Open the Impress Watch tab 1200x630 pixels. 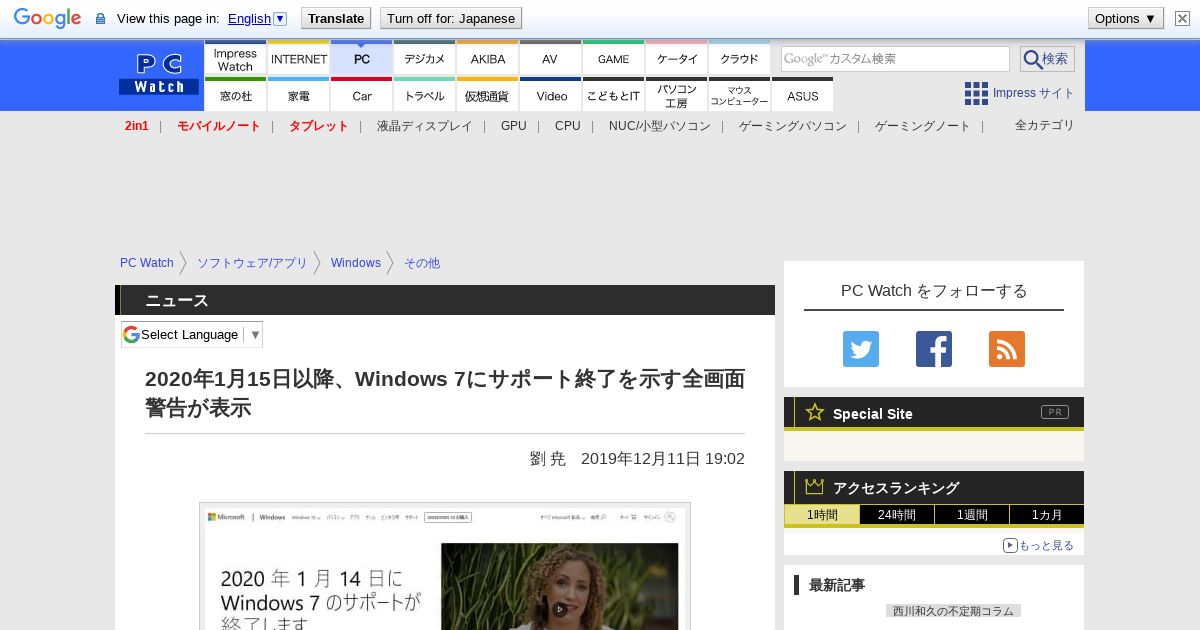pyautogui.click(x=235, y=59)
